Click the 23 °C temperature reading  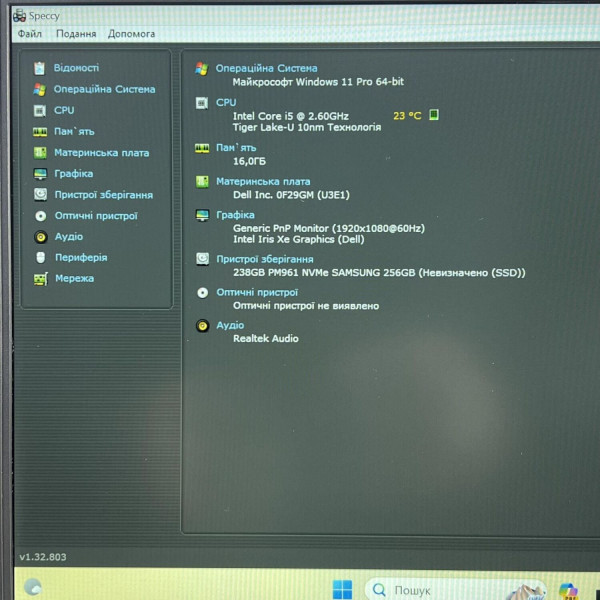pos(407,116)
